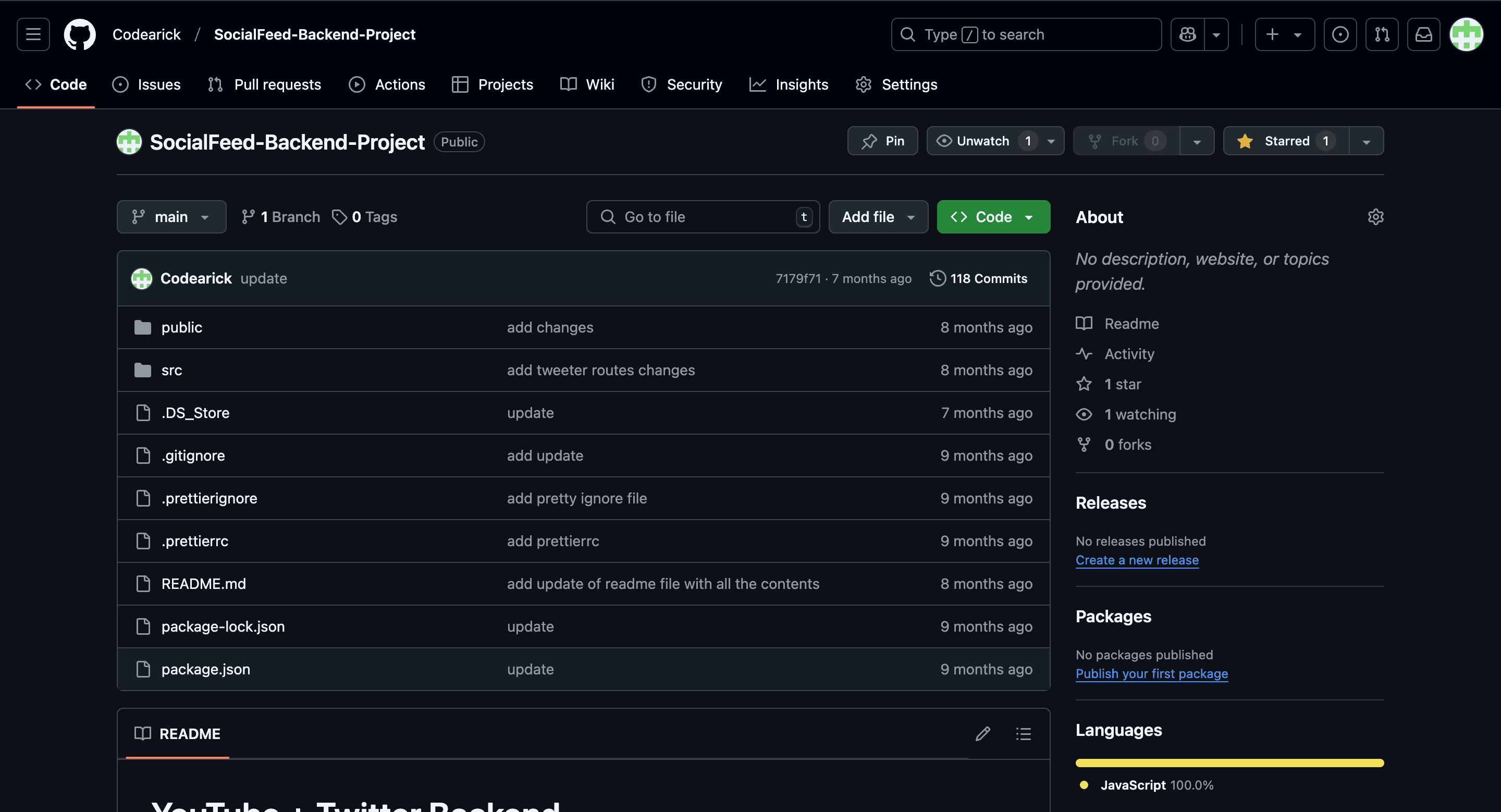Screen dimensions: 1501x812
Task: View the 1 Branch link
Action: pyautogui.click(x=281, y=217)
